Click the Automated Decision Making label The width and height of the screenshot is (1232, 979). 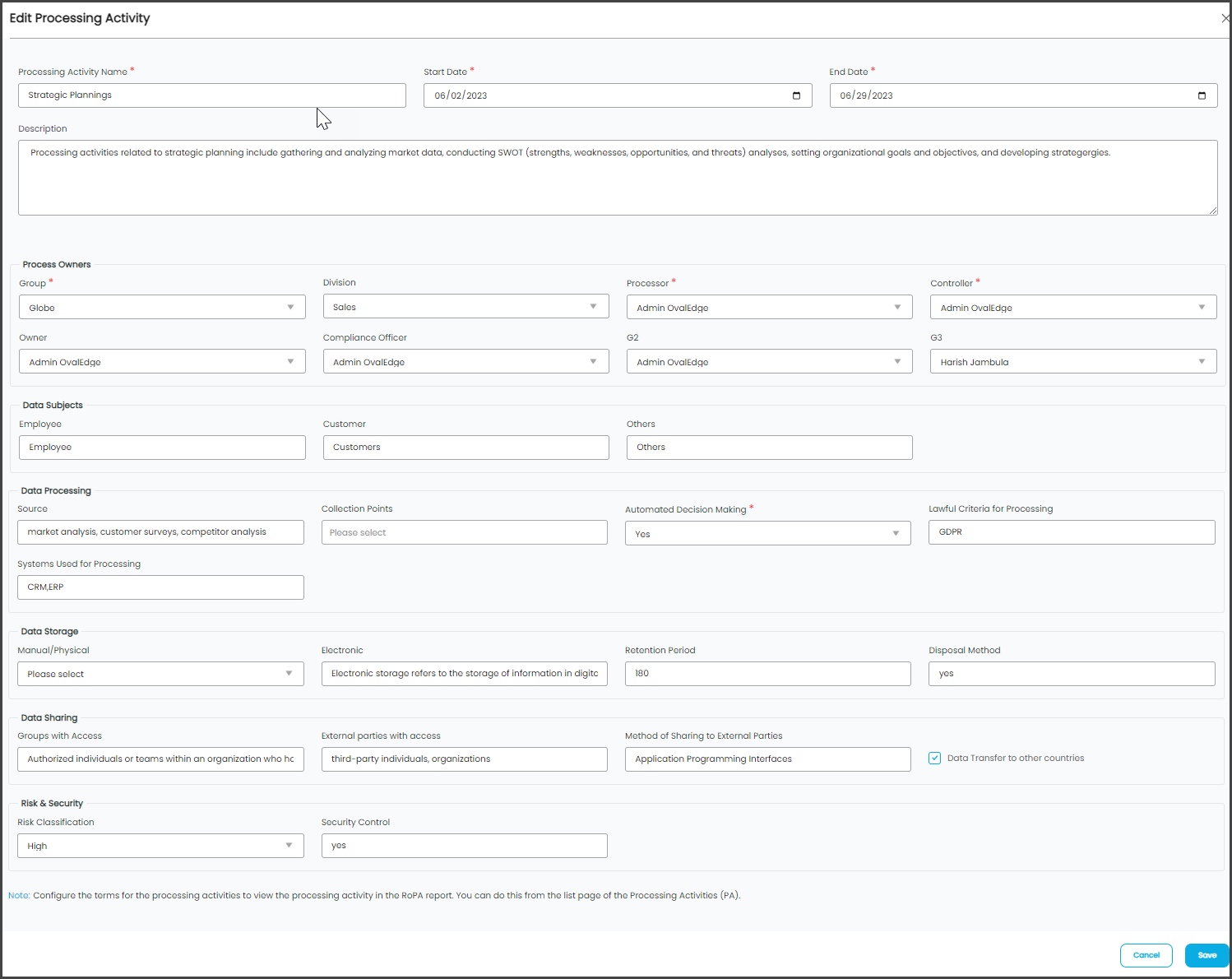[685, 509]
